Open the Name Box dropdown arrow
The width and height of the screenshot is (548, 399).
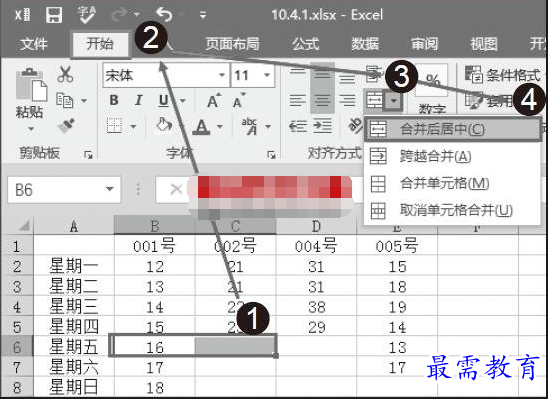(110, 189)
